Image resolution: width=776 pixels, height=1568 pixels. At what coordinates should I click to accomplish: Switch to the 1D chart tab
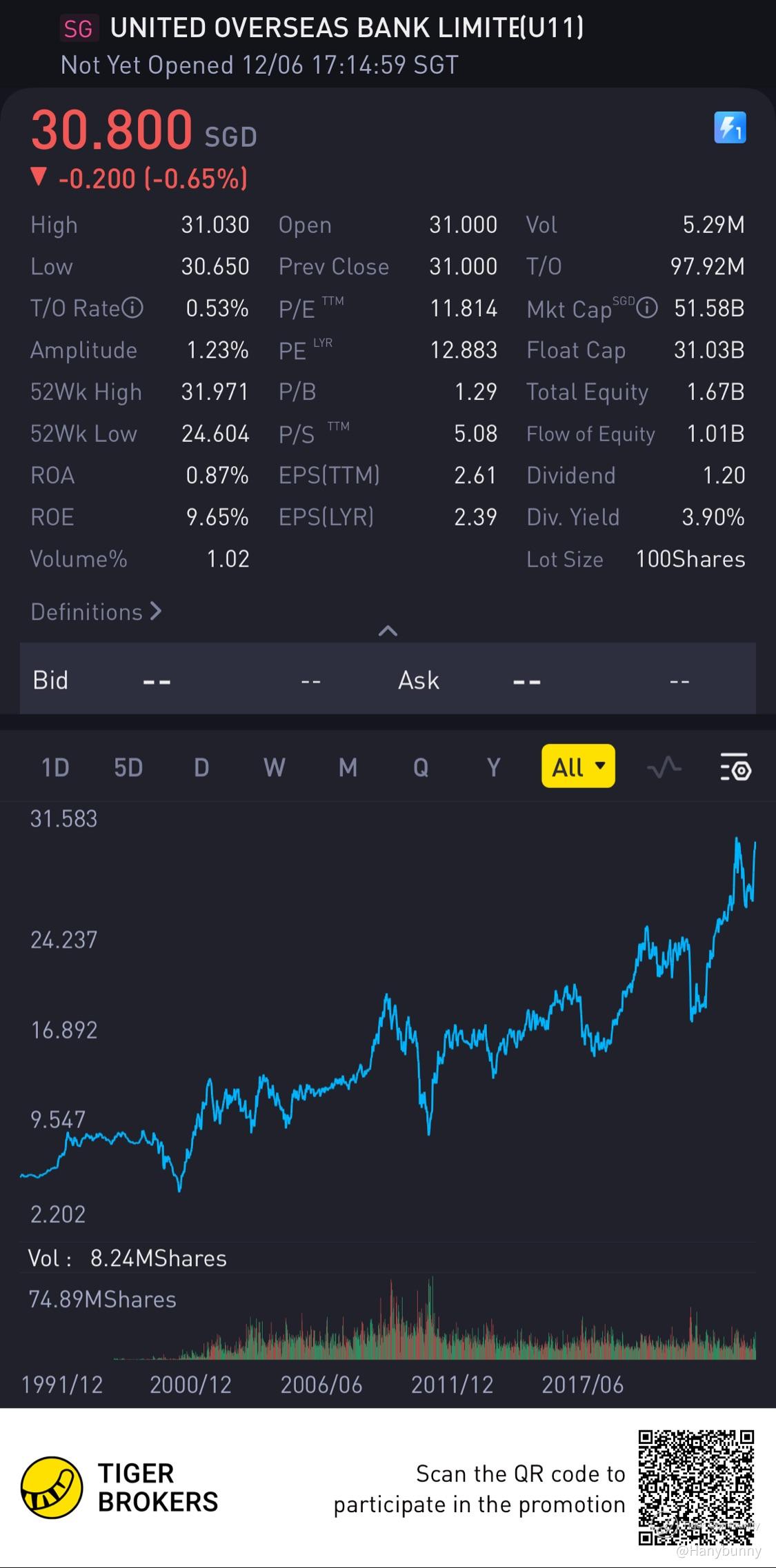tap(55, 767)
